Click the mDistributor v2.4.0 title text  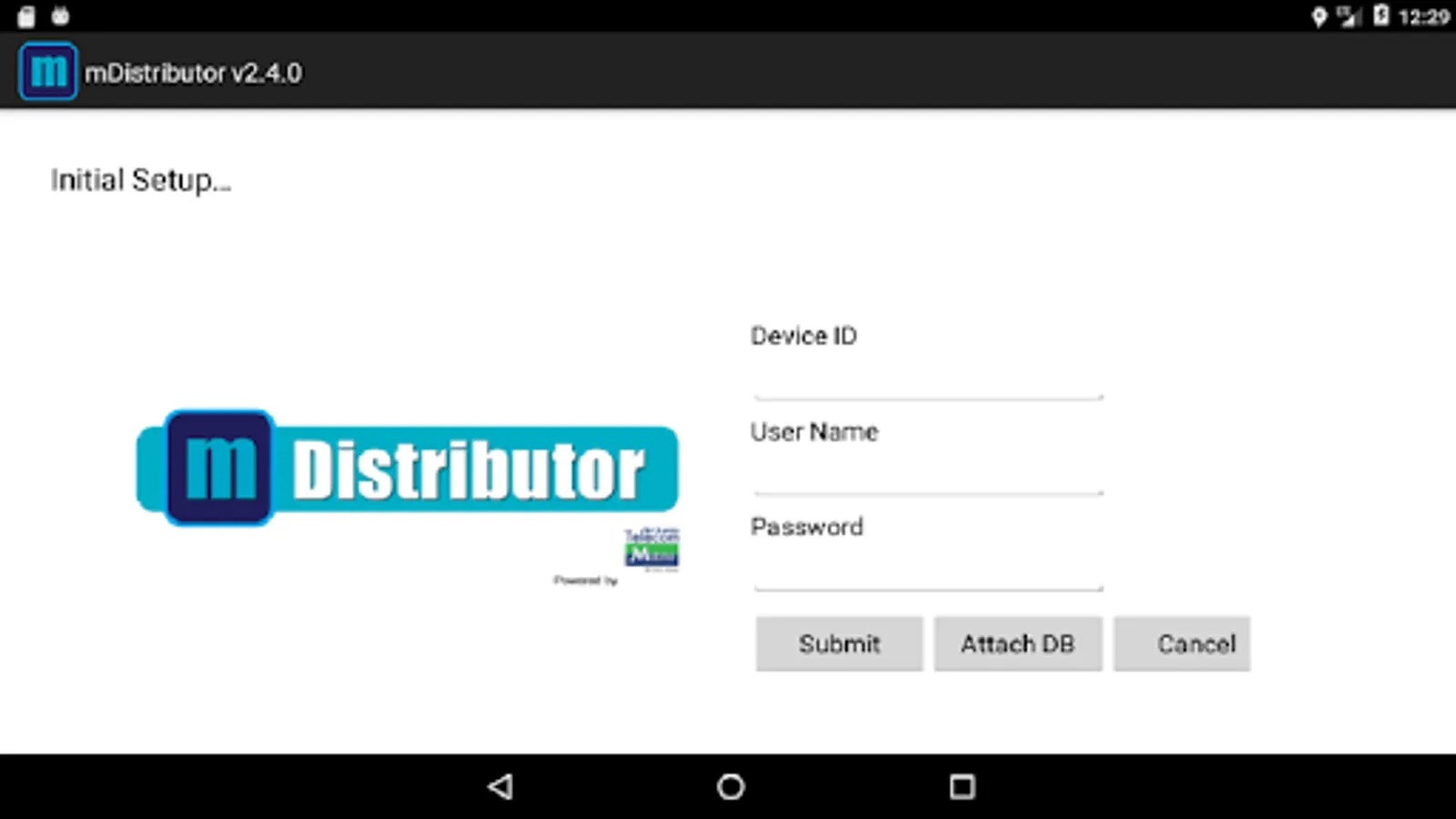[193, 73]
